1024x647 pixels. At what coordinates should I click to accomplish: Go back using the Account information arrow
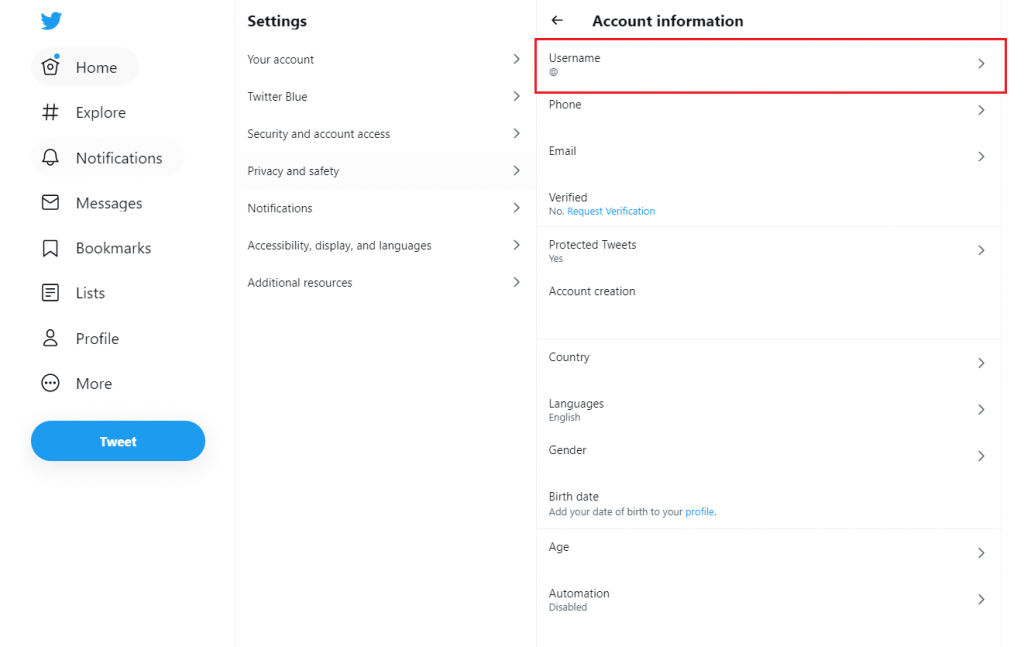(x=557, y=20)
